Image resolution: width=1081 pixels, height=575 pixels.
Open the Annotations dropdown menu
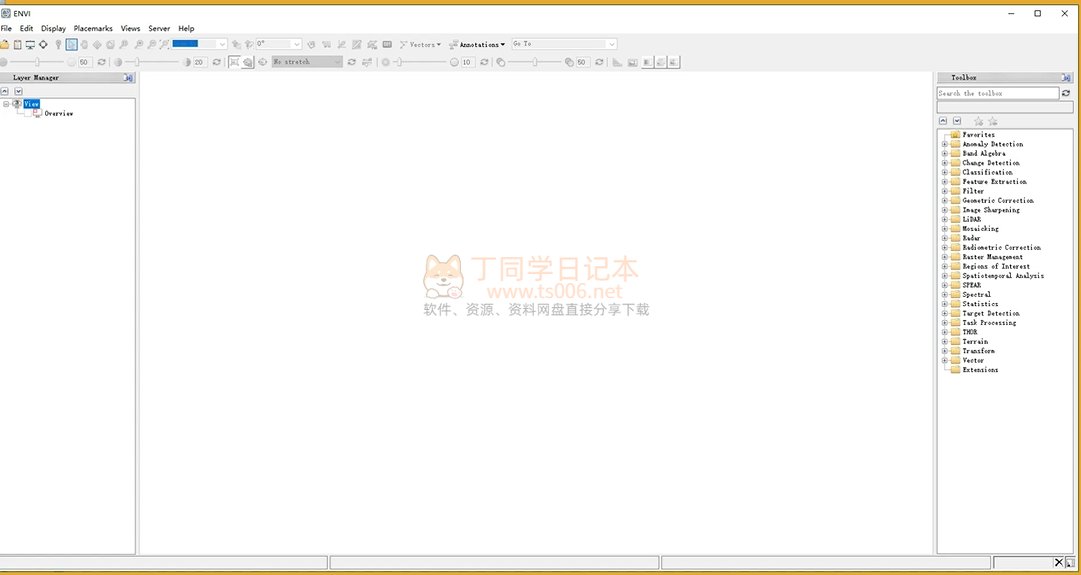click(476, 44)
